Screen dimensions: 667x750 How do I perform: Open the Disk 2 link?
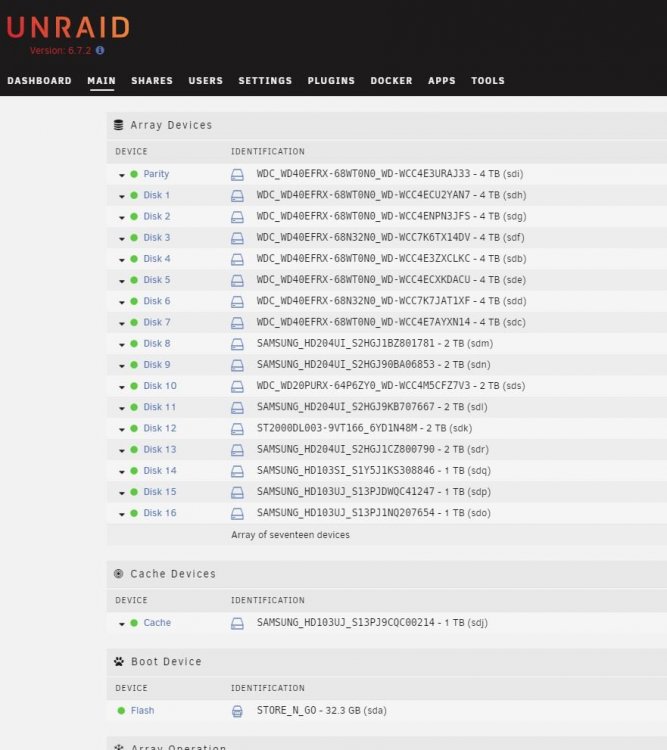point(156,216)
